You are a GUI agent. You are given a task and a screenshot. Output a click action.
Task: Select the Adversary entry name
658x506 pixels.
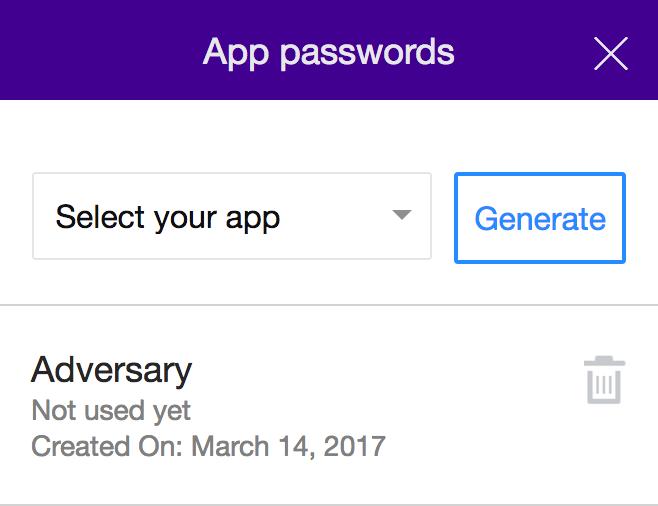(x=111, y=370)
